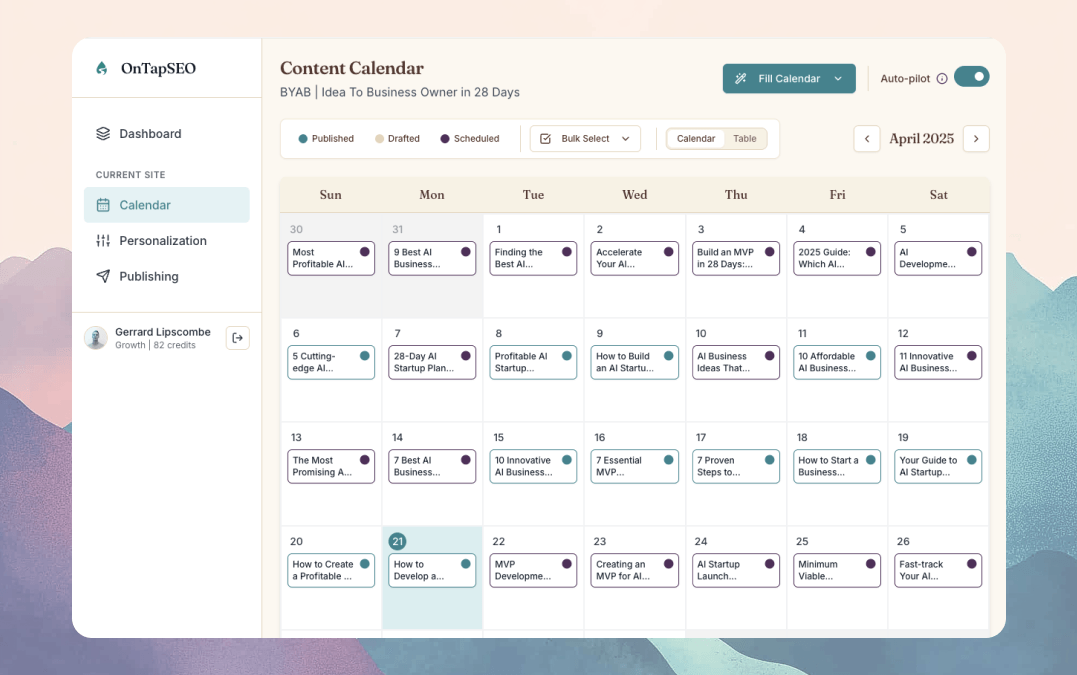Viewport: 1077px width, 675px height.
Task: Click the OnTapSEO flame logo icon
Action: 101,69
